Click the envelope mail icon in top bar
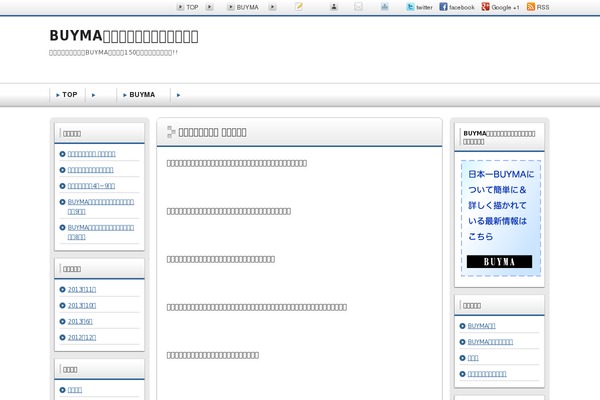Screen dimensions: 600x400 [x=358, y=7]
